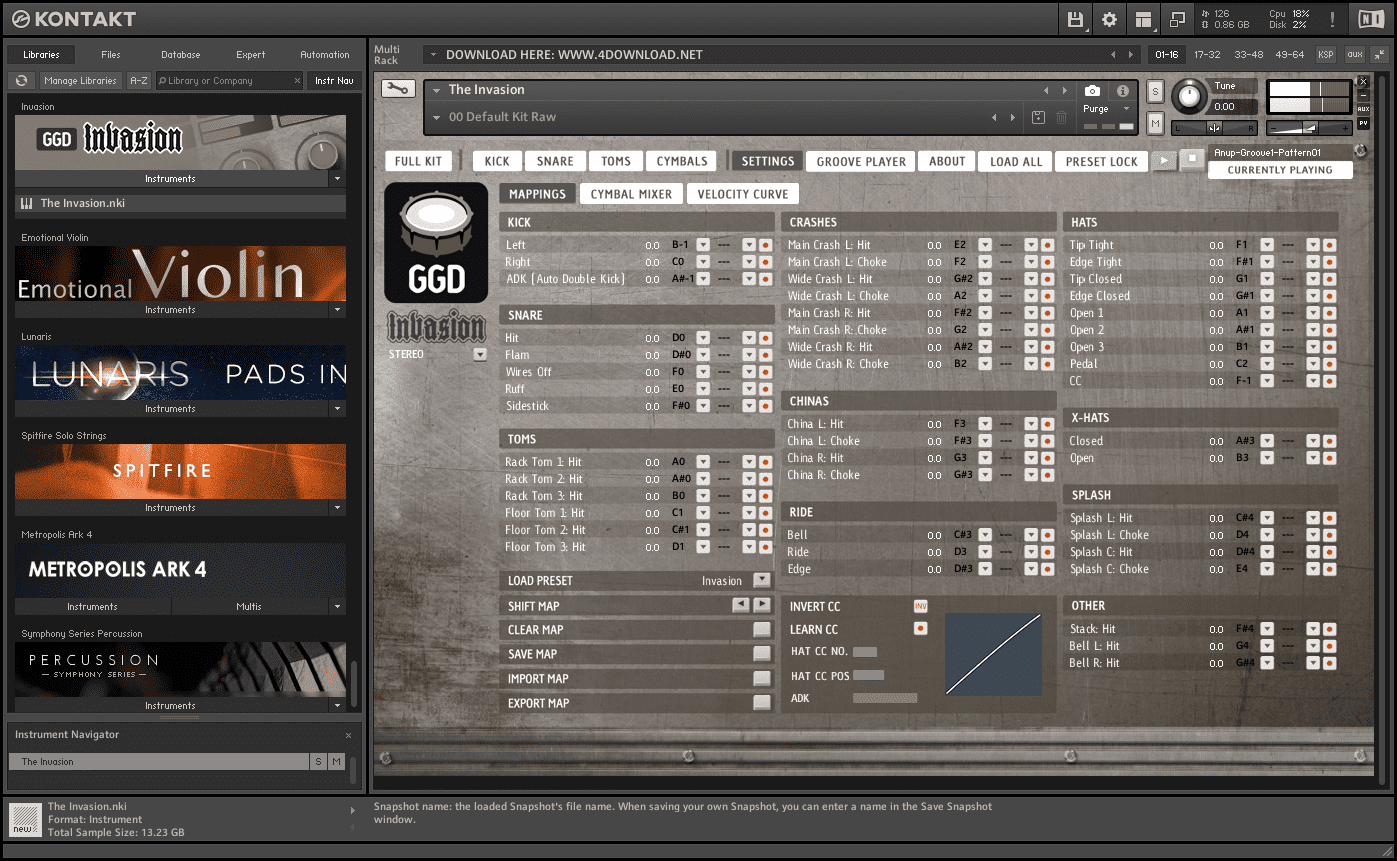Screen dimensions: 1397x861
Task: Go to previous instrument with left arrow
Action: click(x=1046, y=90)
